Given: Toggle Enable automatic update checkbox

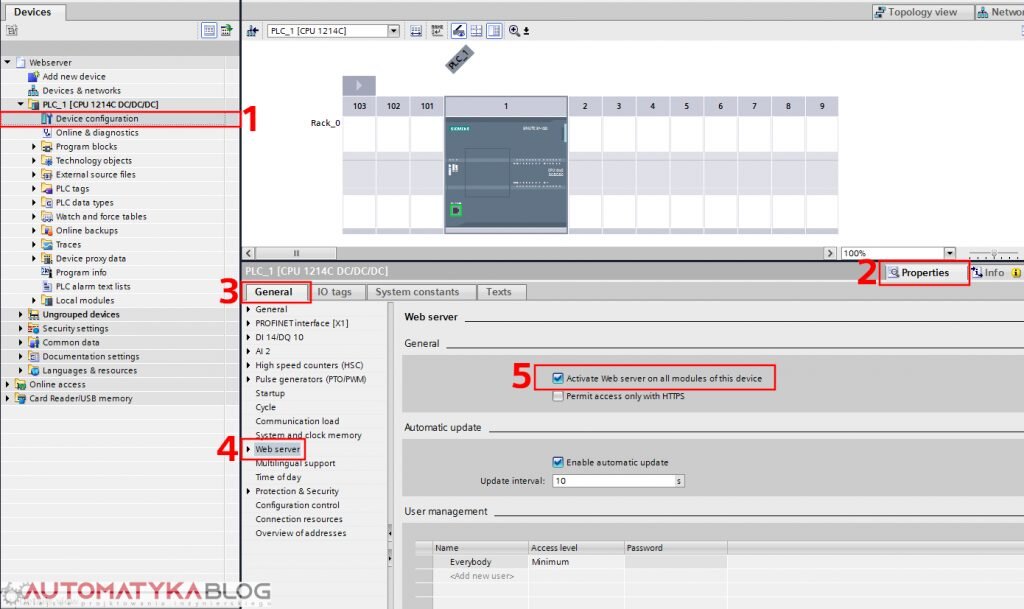Looking at the screenshot, I should click(558, 462).
